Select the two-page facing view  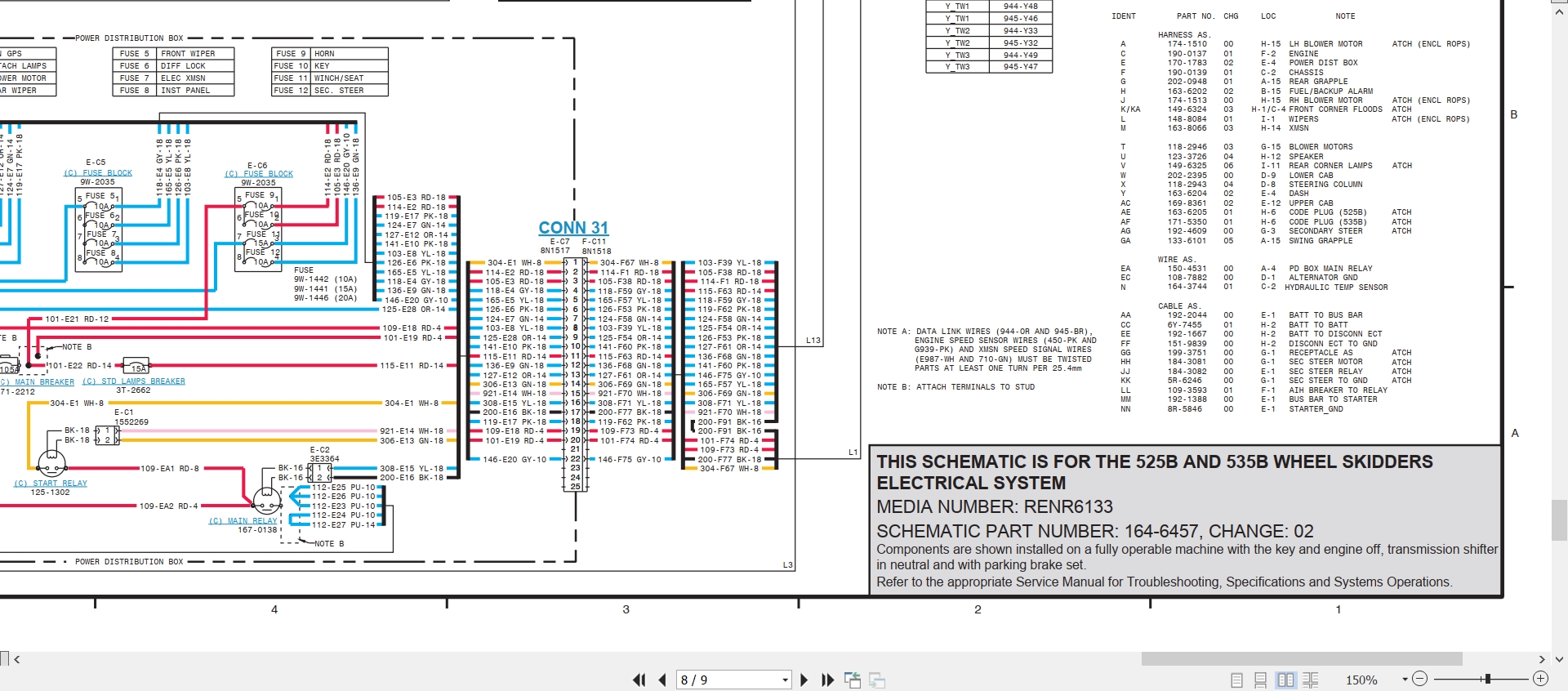click(x=1285, y=680)
